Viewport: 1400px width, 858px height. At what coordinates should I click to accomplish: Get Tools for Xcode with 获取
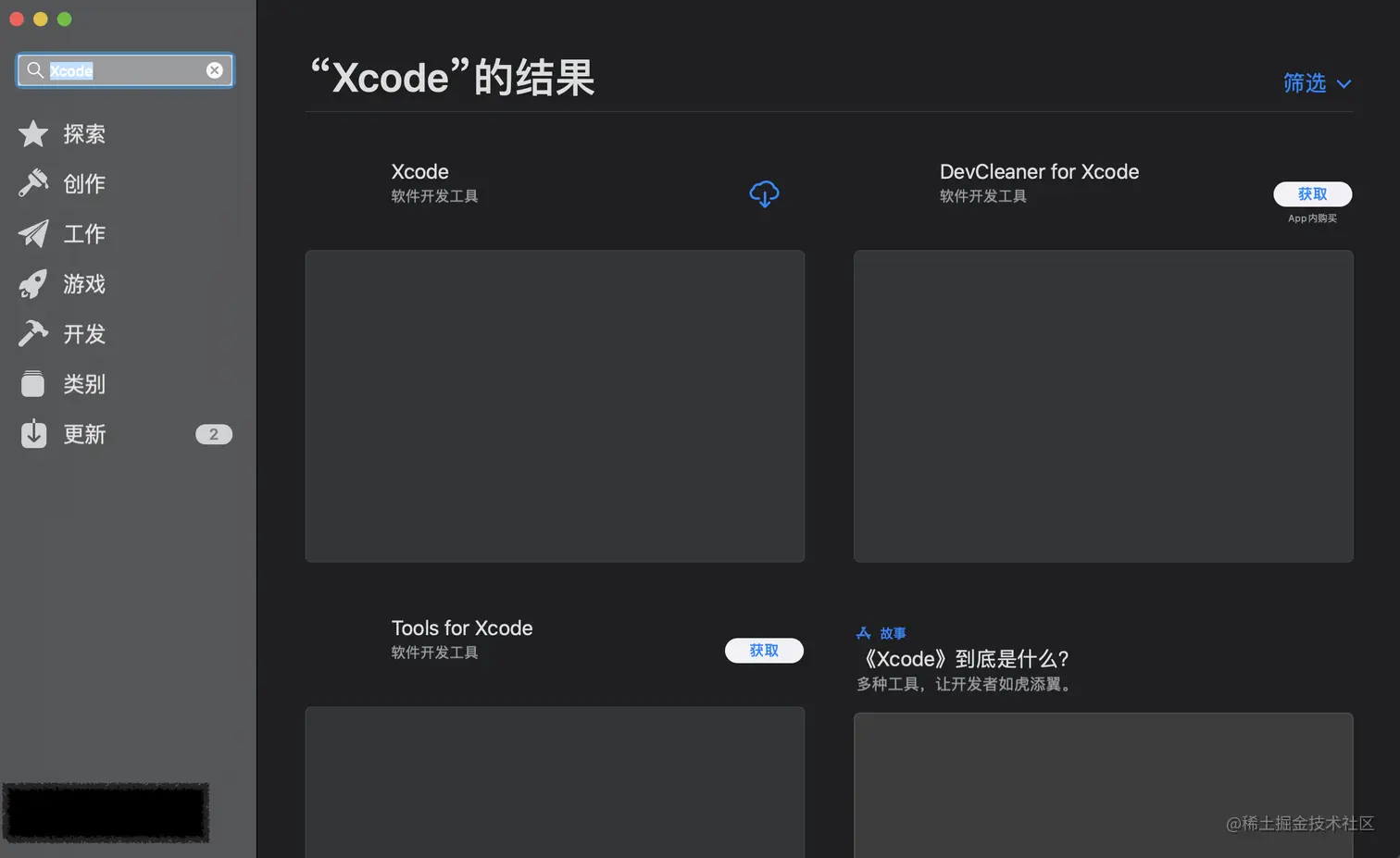pos(764,651)
